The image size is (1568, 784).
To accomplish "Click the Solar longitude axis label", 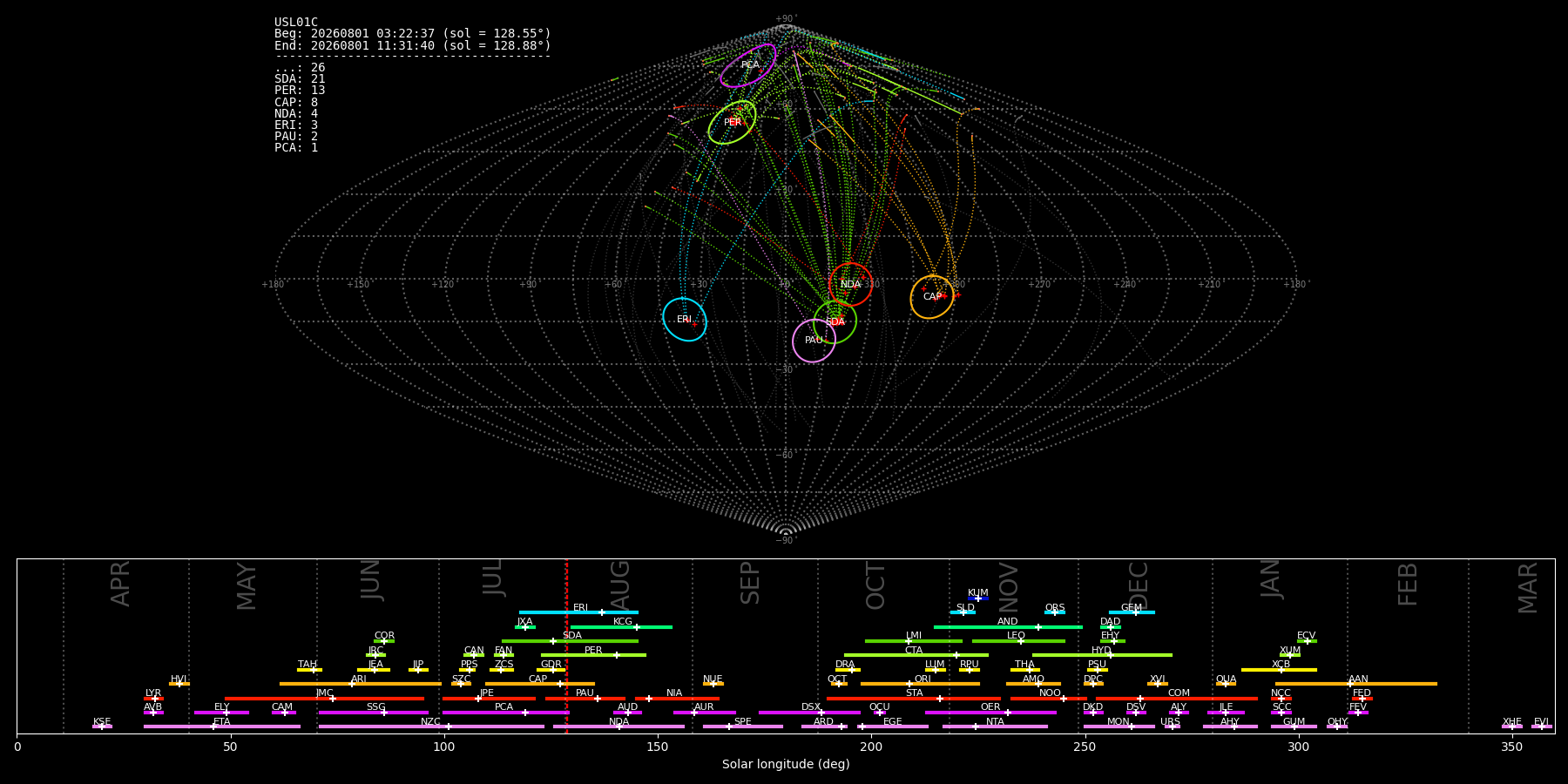I will 786,764.
